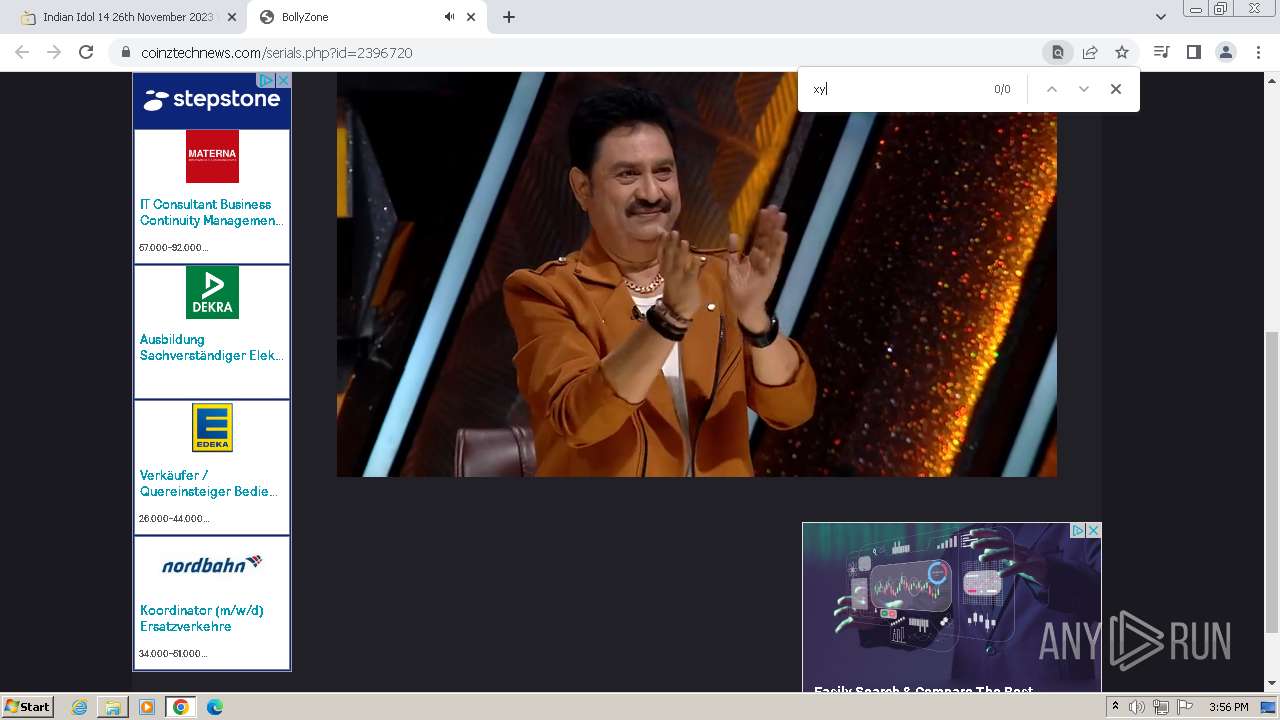Open AdChoices info on stepstone ad
The width and height of the screenshot is (1280, 720).
tap(266, 80)
